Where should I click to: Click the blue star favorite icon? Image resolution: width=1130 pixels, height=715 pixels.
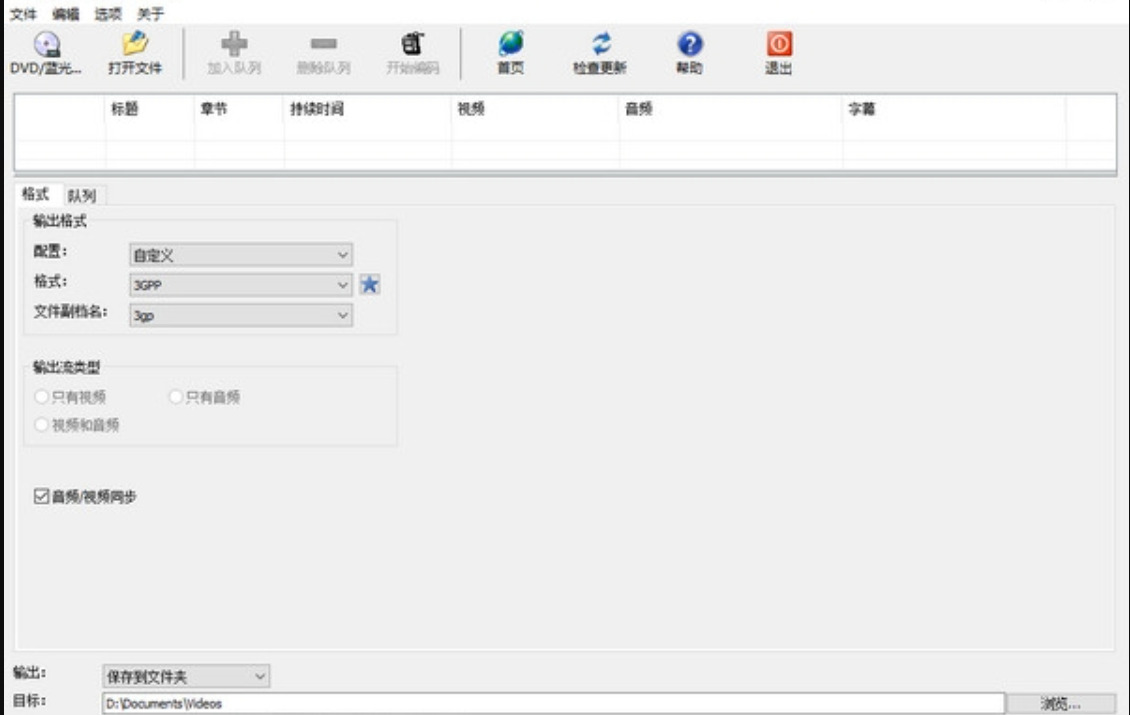[370, 285]
